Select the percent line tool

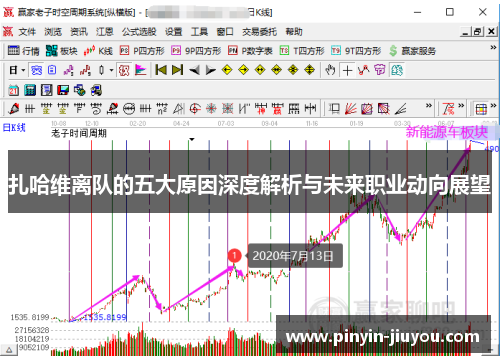(448, 109)
